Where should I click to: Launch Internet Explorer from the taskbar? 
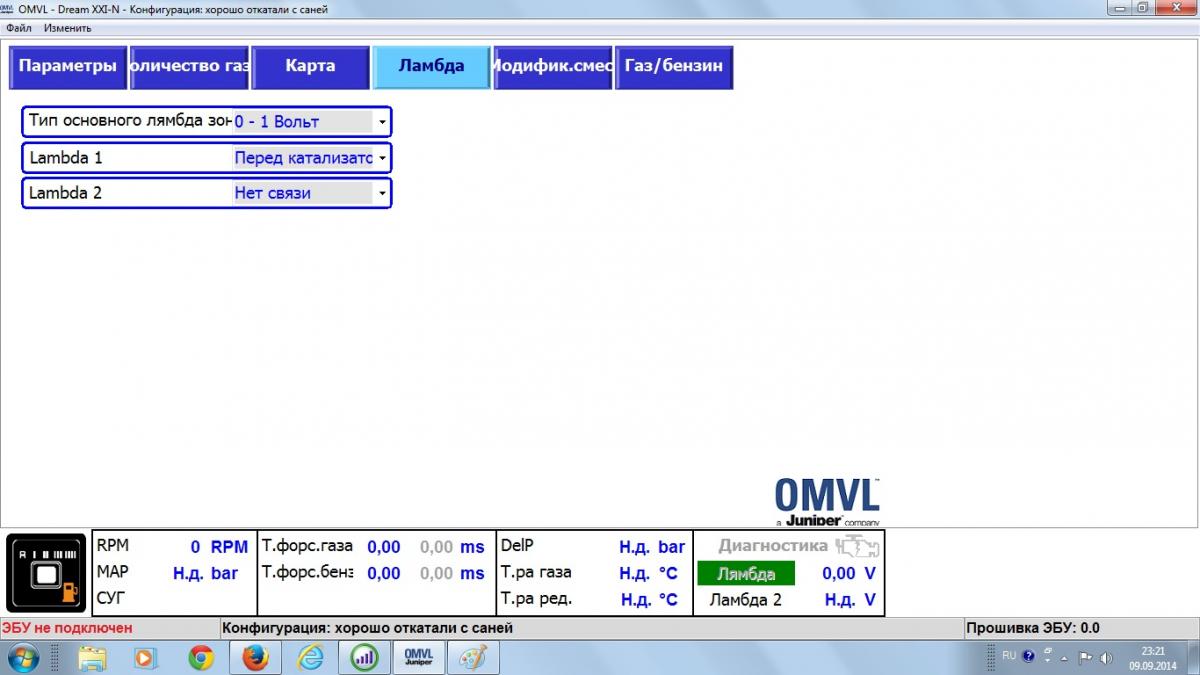click(x=311, y=657)
